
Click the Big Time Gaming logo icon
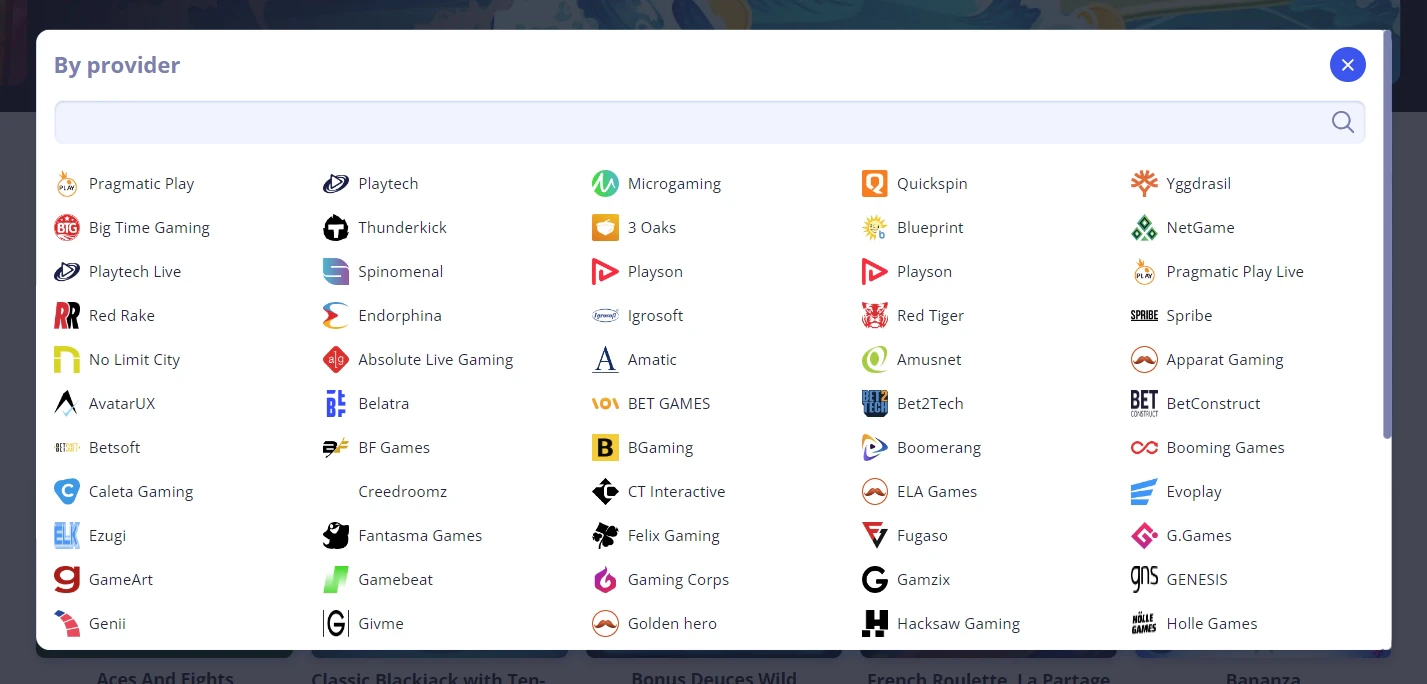click(x=67, y=228)
